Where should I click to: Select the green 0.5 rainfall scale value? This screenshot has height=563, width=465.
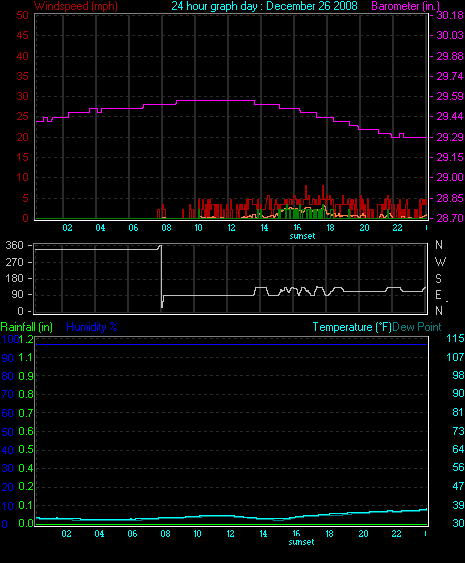click(26, 450)
